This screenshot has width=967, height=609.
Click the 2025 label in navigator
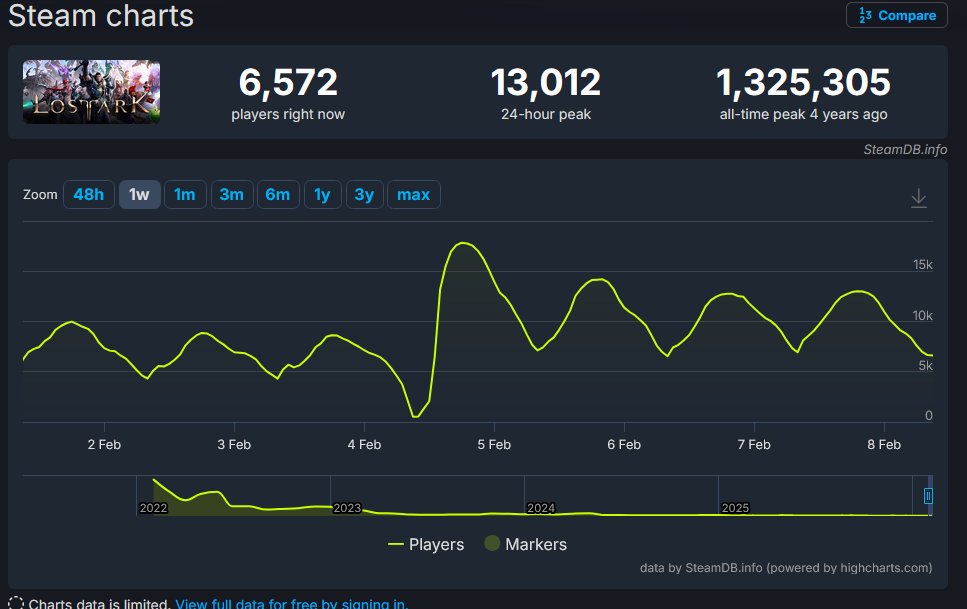[x=735, y=508]
